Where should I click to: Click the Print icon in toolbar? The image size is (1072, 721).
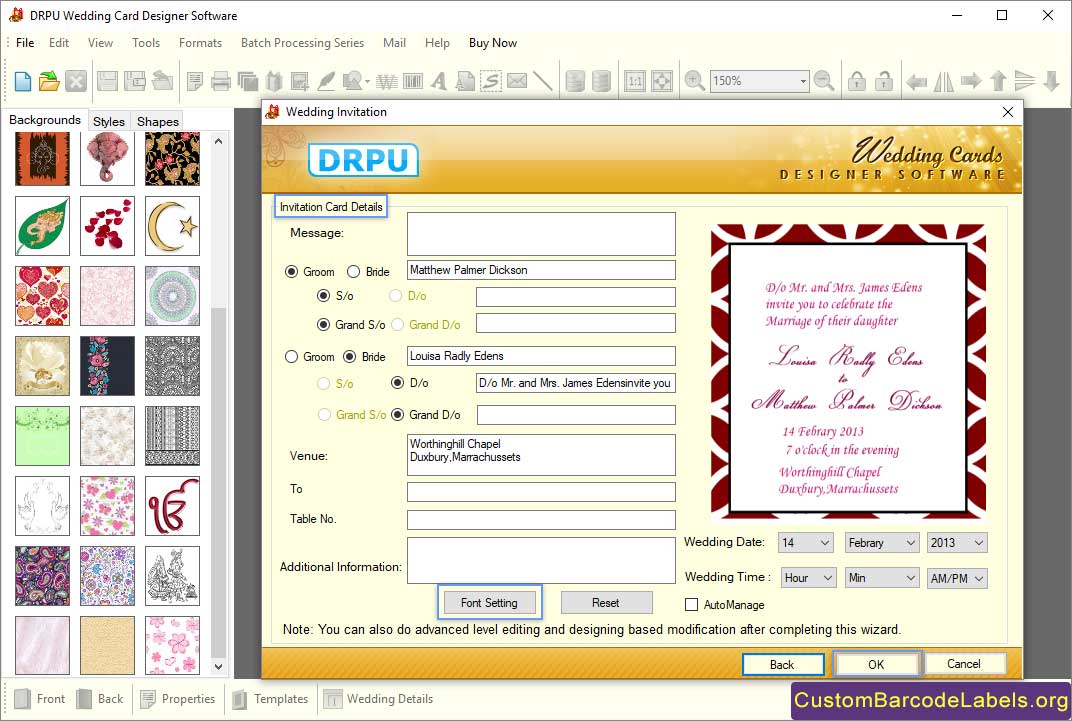pos(220,81)
